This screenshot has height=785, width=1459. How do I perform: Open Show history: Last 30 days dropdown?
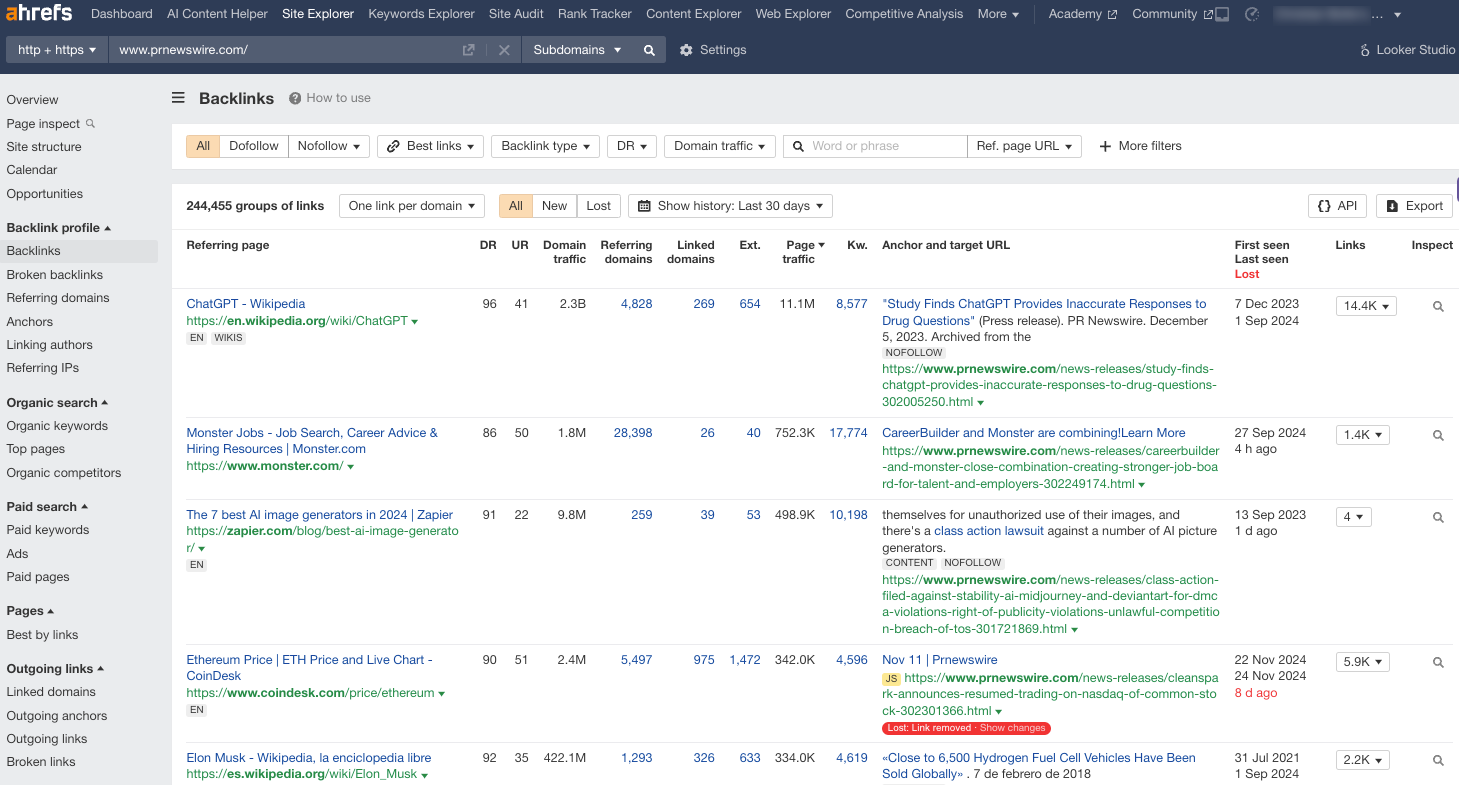[x=731, y=206]
